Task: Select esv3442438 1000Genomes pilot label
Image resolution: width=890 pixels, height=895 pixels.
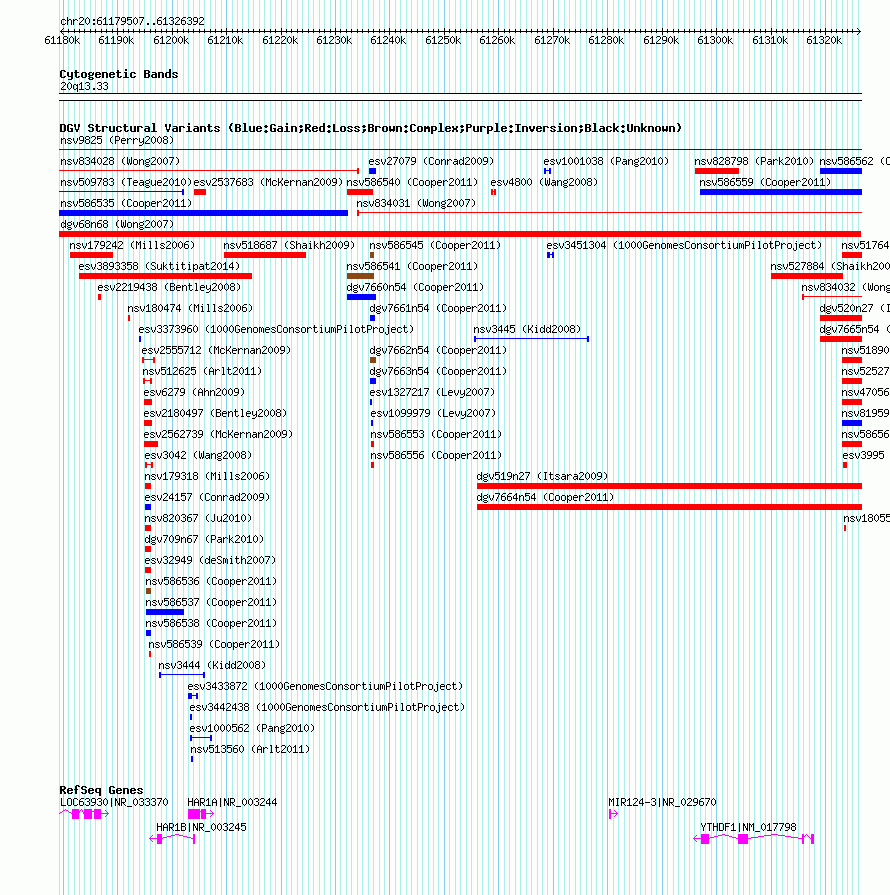Action: 328,708
